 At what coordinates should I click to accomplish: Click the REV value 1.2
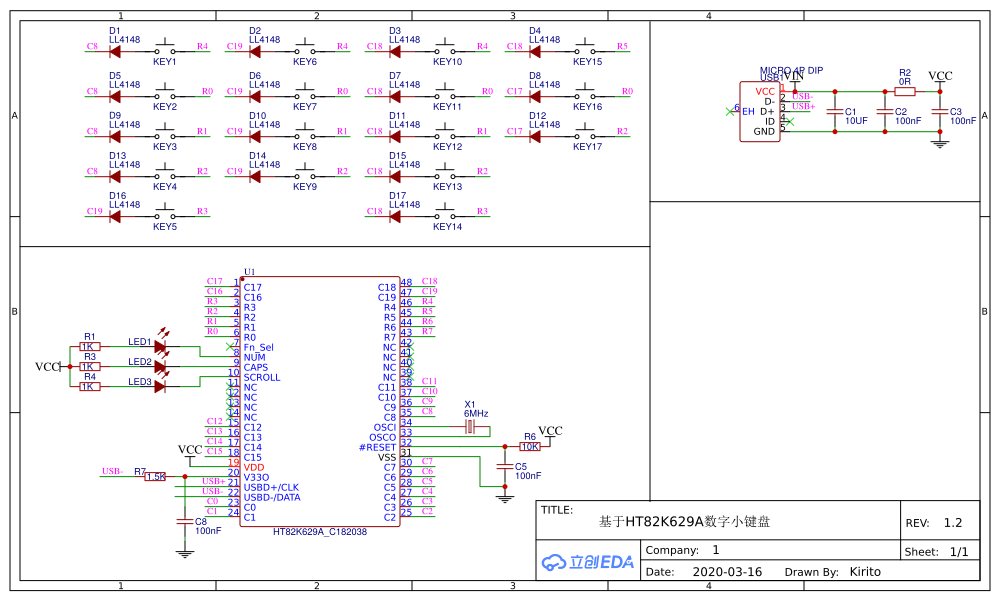[953, 523]
